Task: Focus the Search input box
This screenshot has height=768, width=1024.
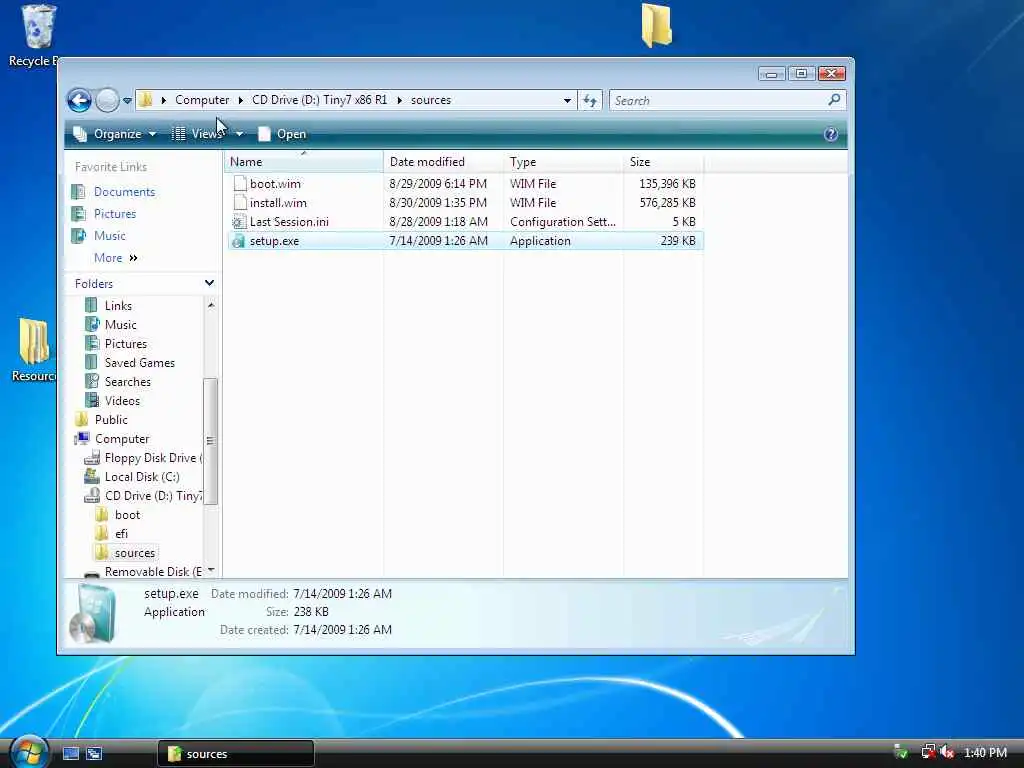Action: (x=718, y=101)
